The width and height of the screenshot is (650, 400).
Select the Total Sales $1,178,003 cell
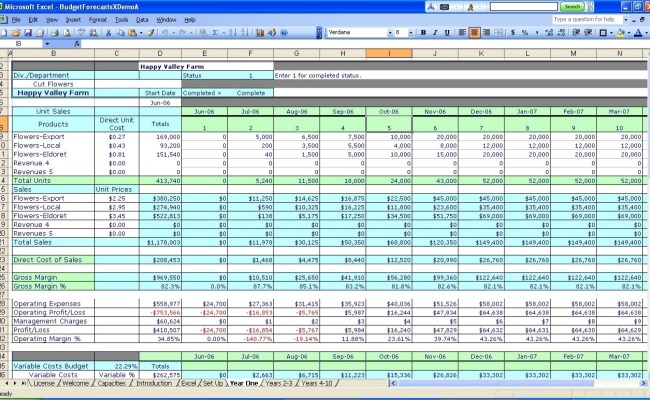point(160,242)
